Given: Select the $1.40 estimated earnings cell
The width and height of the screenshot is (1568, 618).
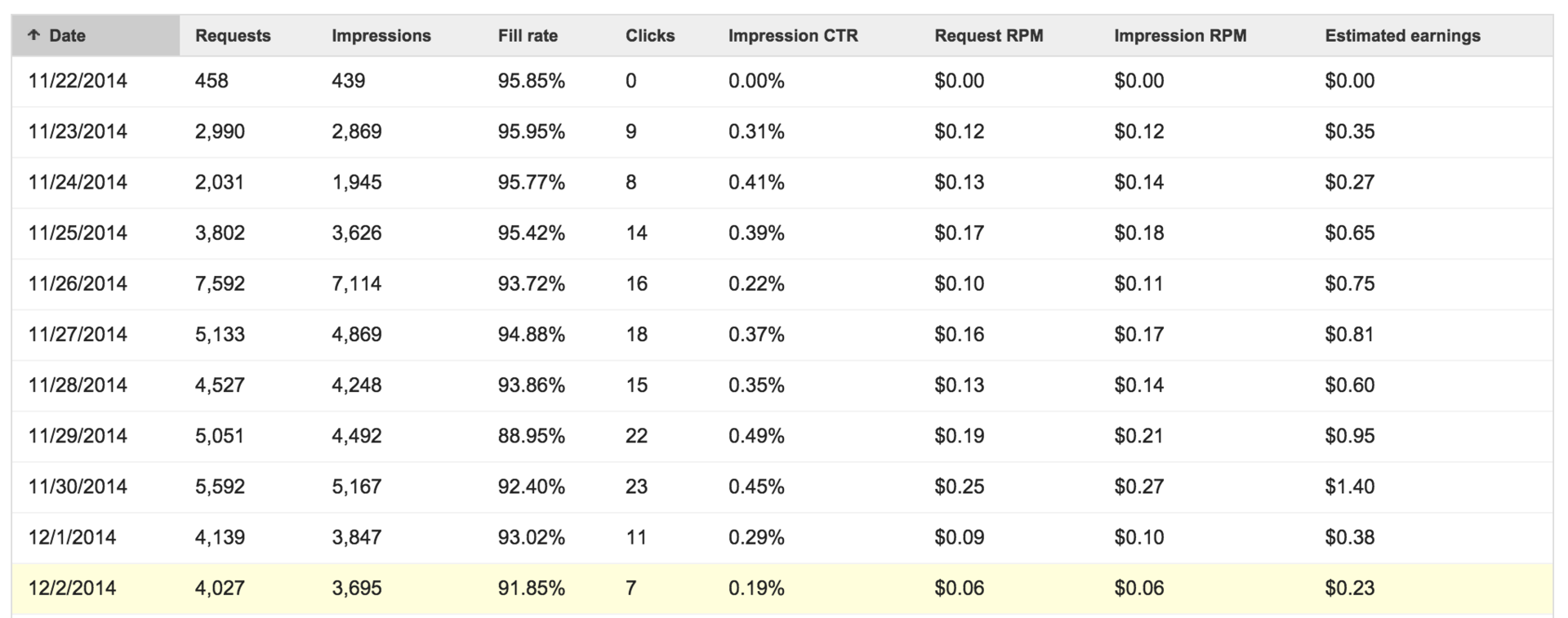Looking at the screenshot, I should [1349, 487].
